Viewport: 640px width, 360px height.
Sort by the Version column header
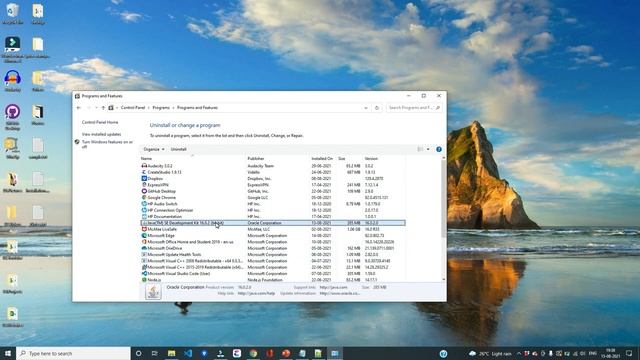point(384,158)
